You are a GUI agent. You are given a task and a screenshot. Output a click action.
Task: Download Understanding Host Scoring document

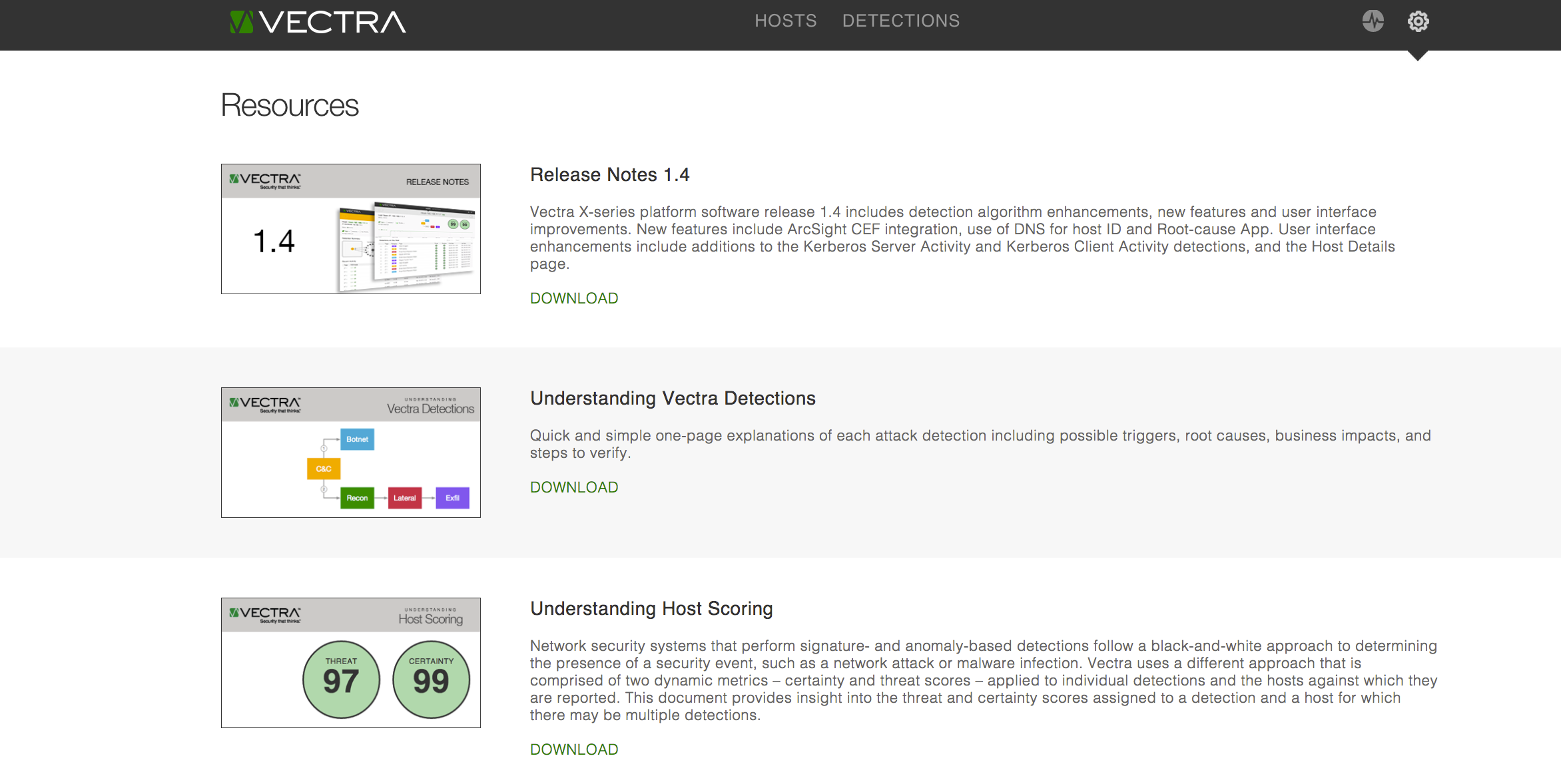[574, 749]
